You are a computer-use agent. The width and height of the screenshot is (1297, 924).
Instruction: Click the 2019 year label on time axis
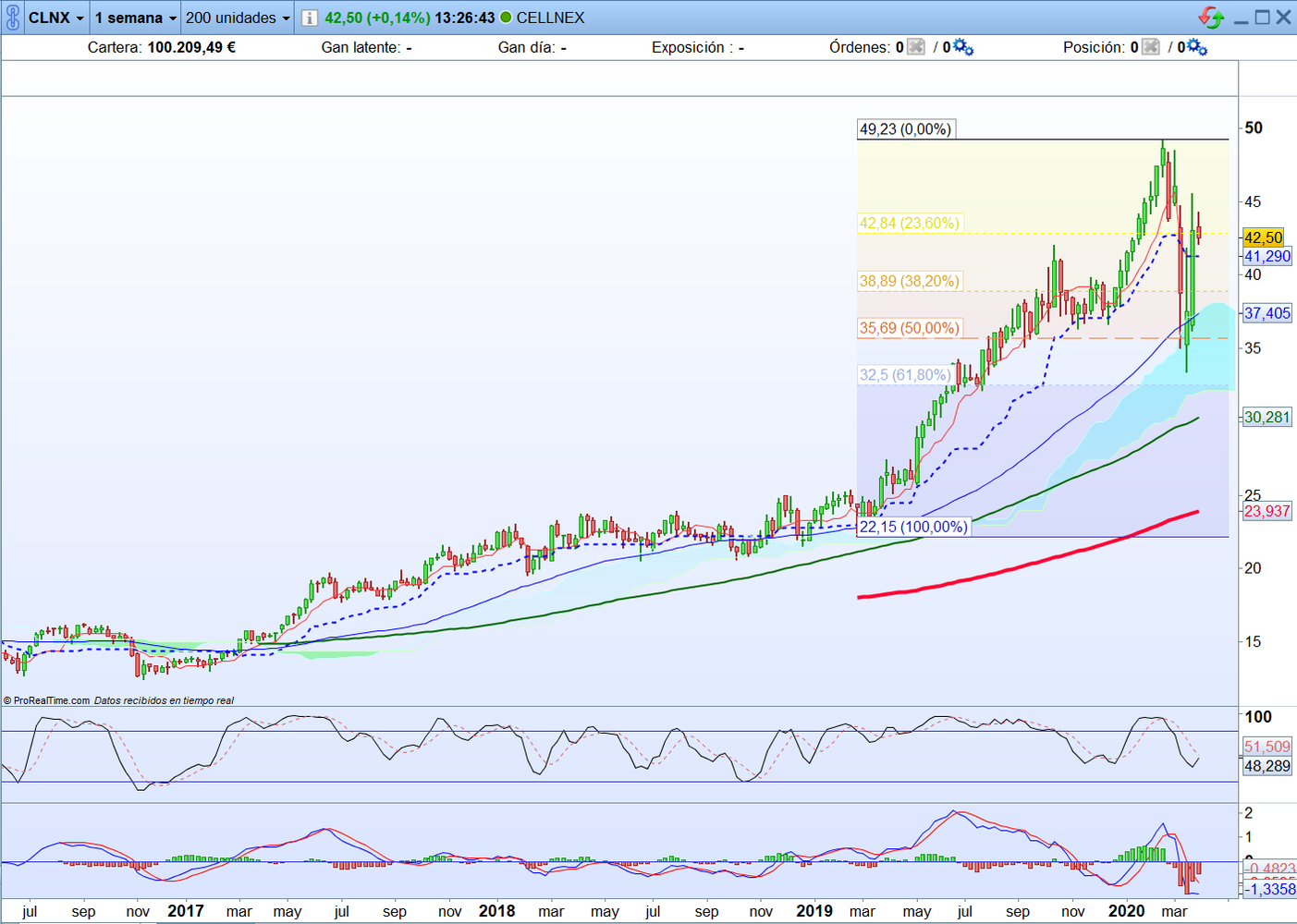(x=814, y=911)
